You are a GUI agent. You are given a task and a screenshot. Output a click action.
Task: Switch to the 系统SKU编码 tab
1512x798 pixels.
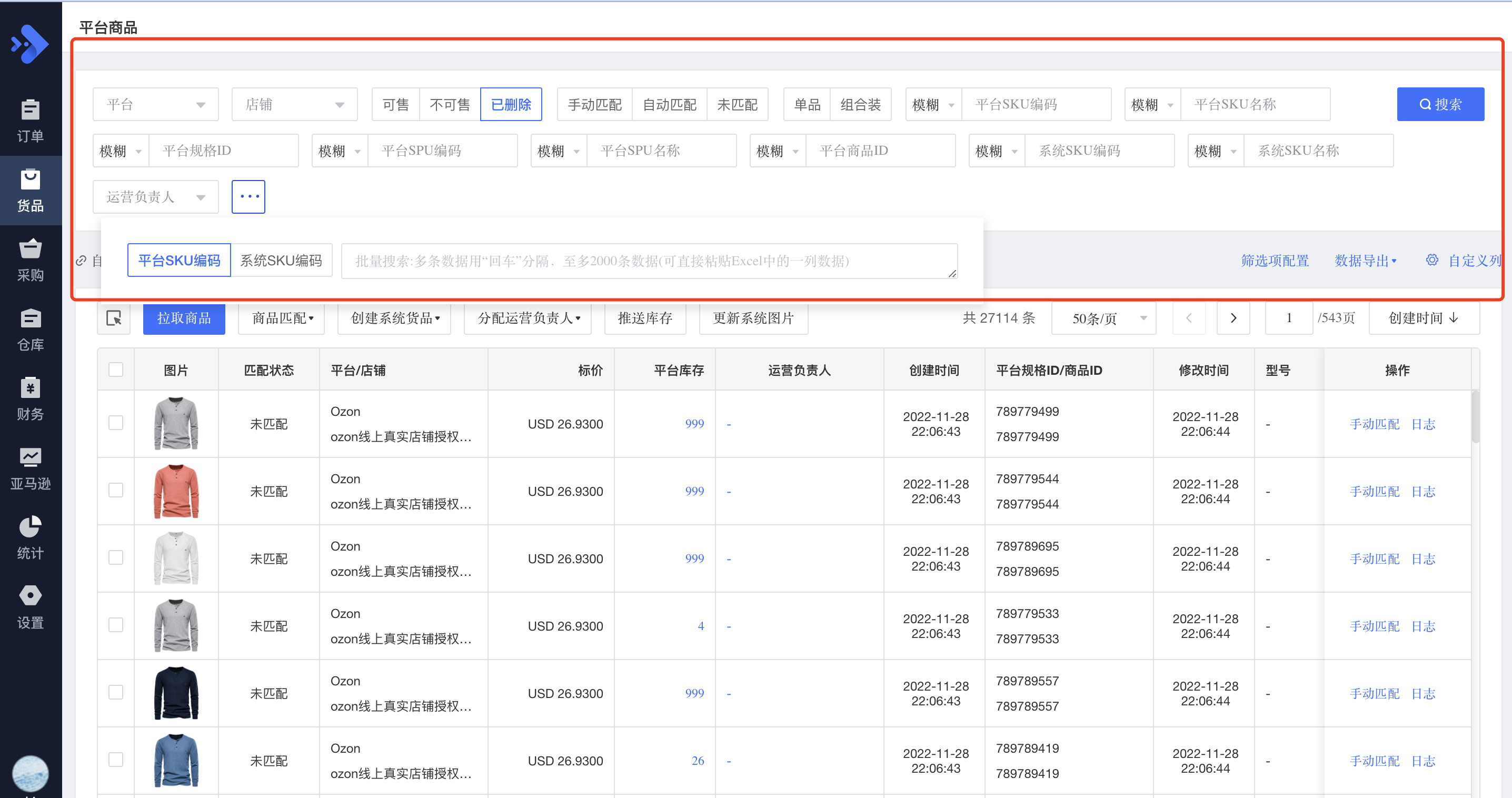pyautogui.click(x=281, y=261)
